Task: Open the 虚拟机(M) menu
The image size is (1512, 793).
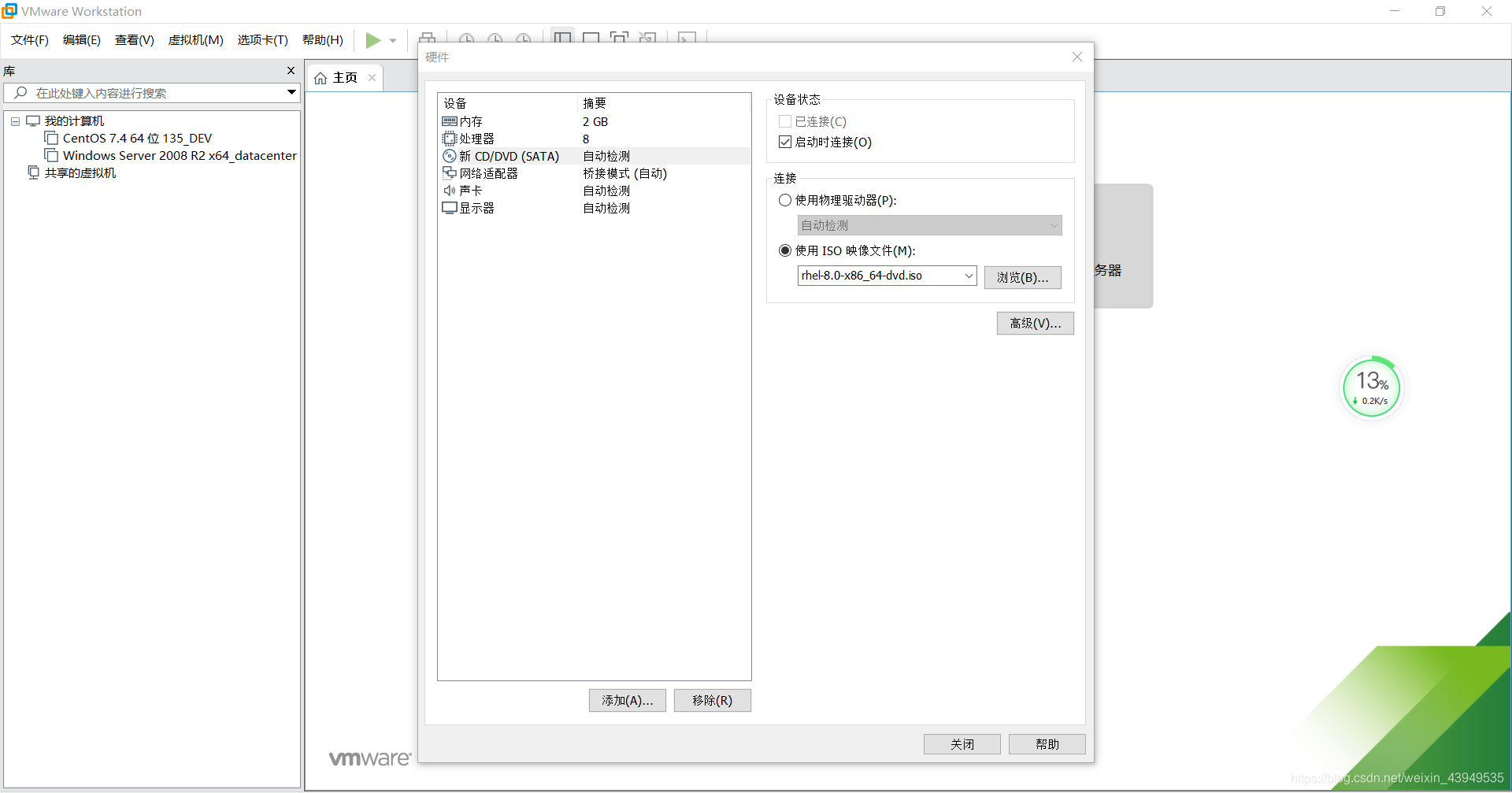Action: (196, 40)
